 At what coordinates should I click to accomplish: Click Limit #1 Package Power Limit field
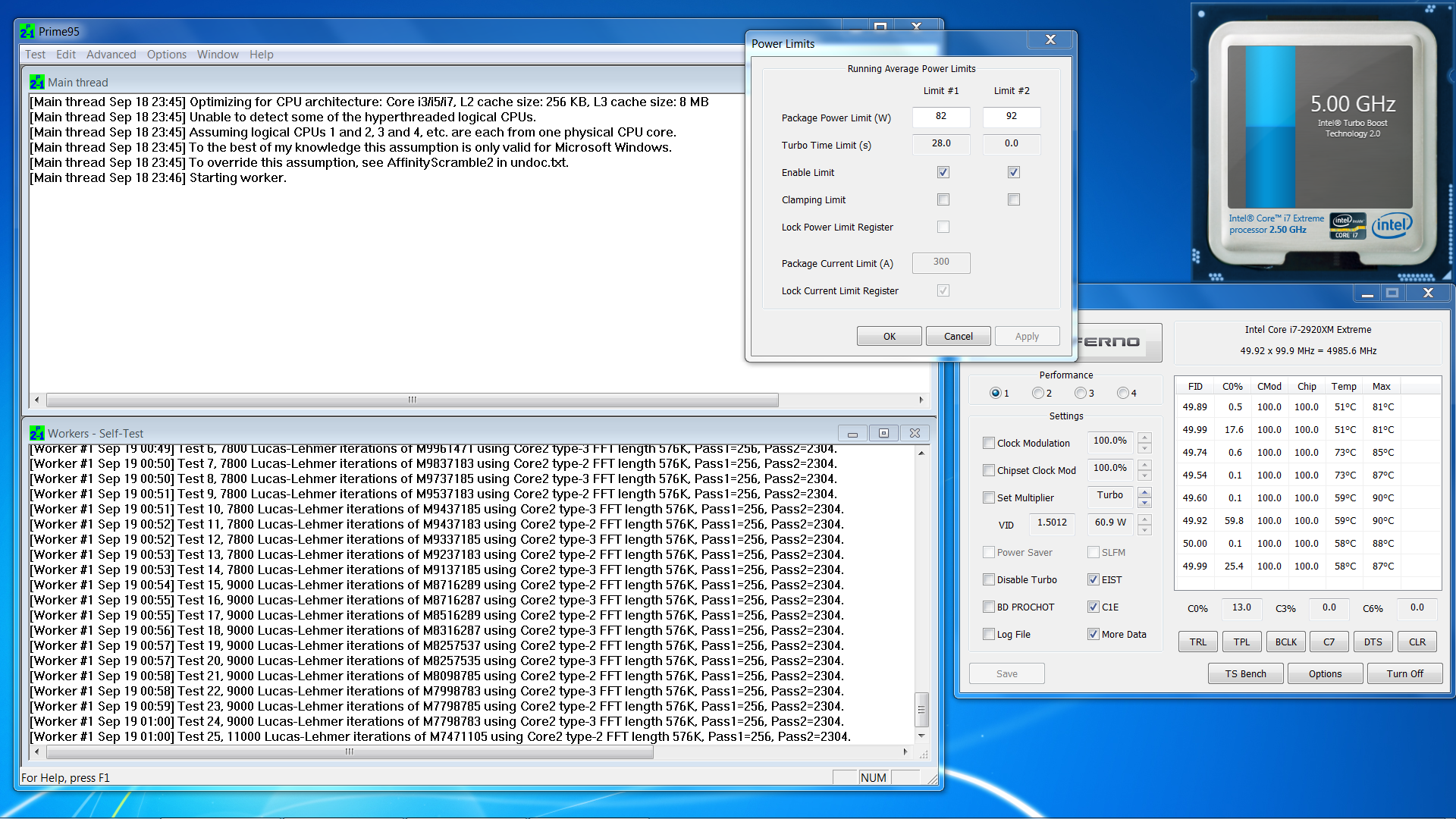[x=941, y=117]
